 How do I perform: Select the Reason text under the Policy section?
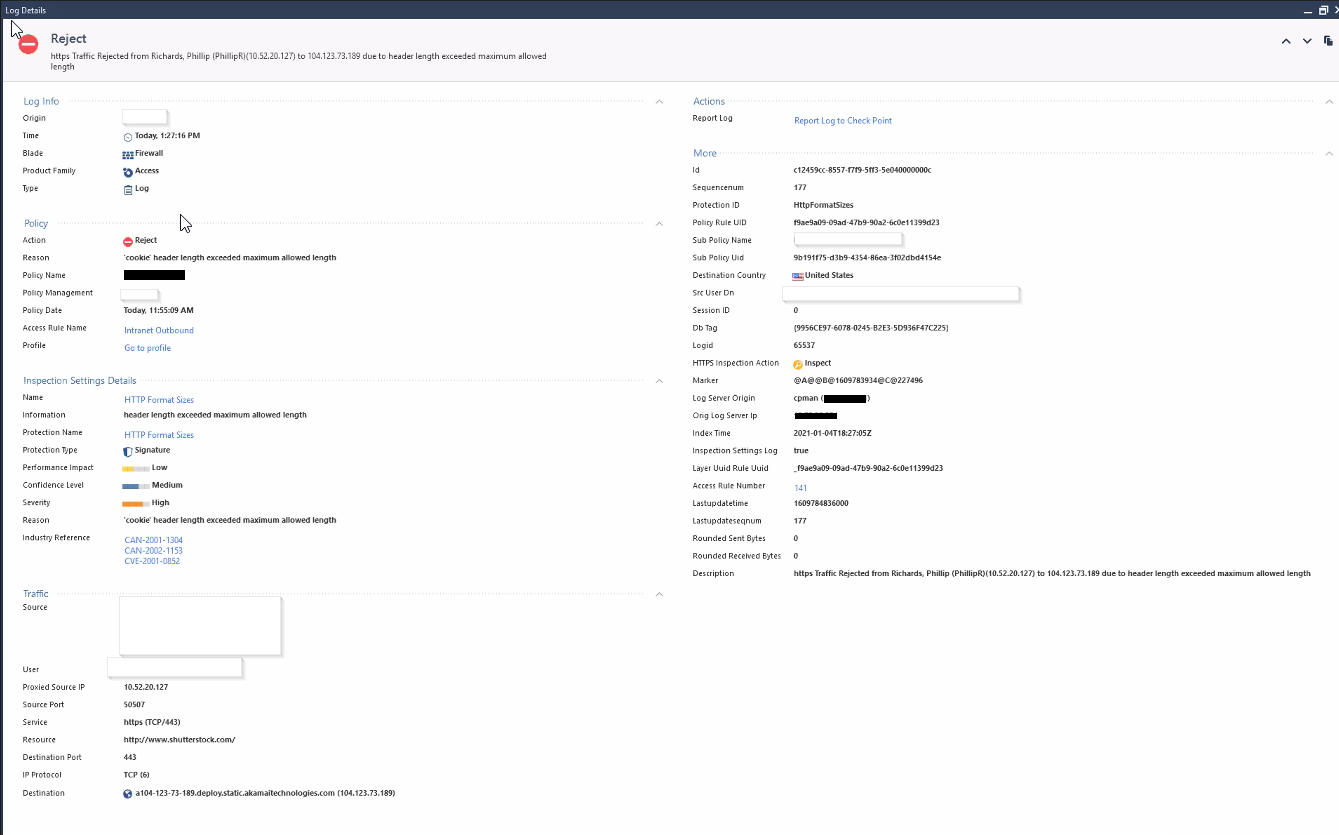coord(230,258)
